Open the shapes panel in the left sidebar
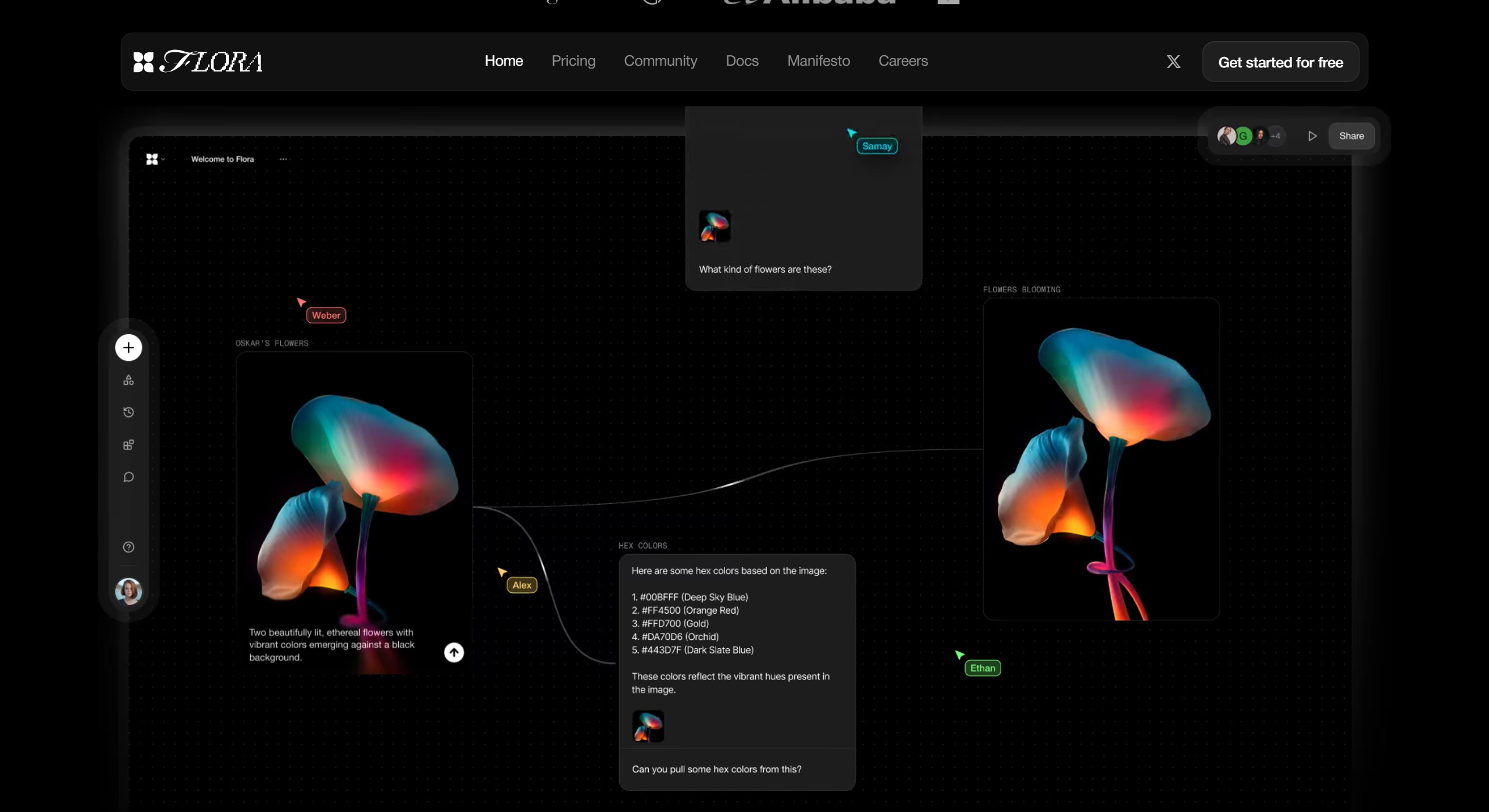Image resolution: width=1489 pixels, height=812 pixels. click(x=128, y=380)
